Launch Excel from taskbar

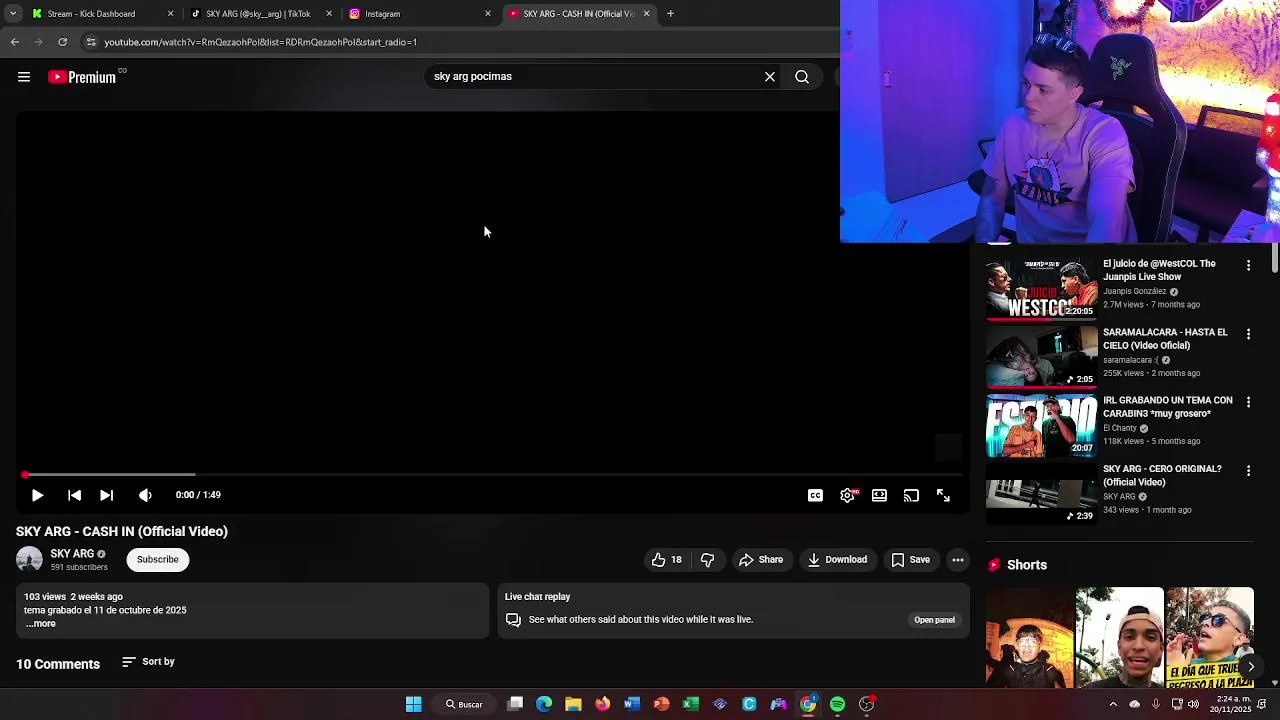click(x=690, y=704)
